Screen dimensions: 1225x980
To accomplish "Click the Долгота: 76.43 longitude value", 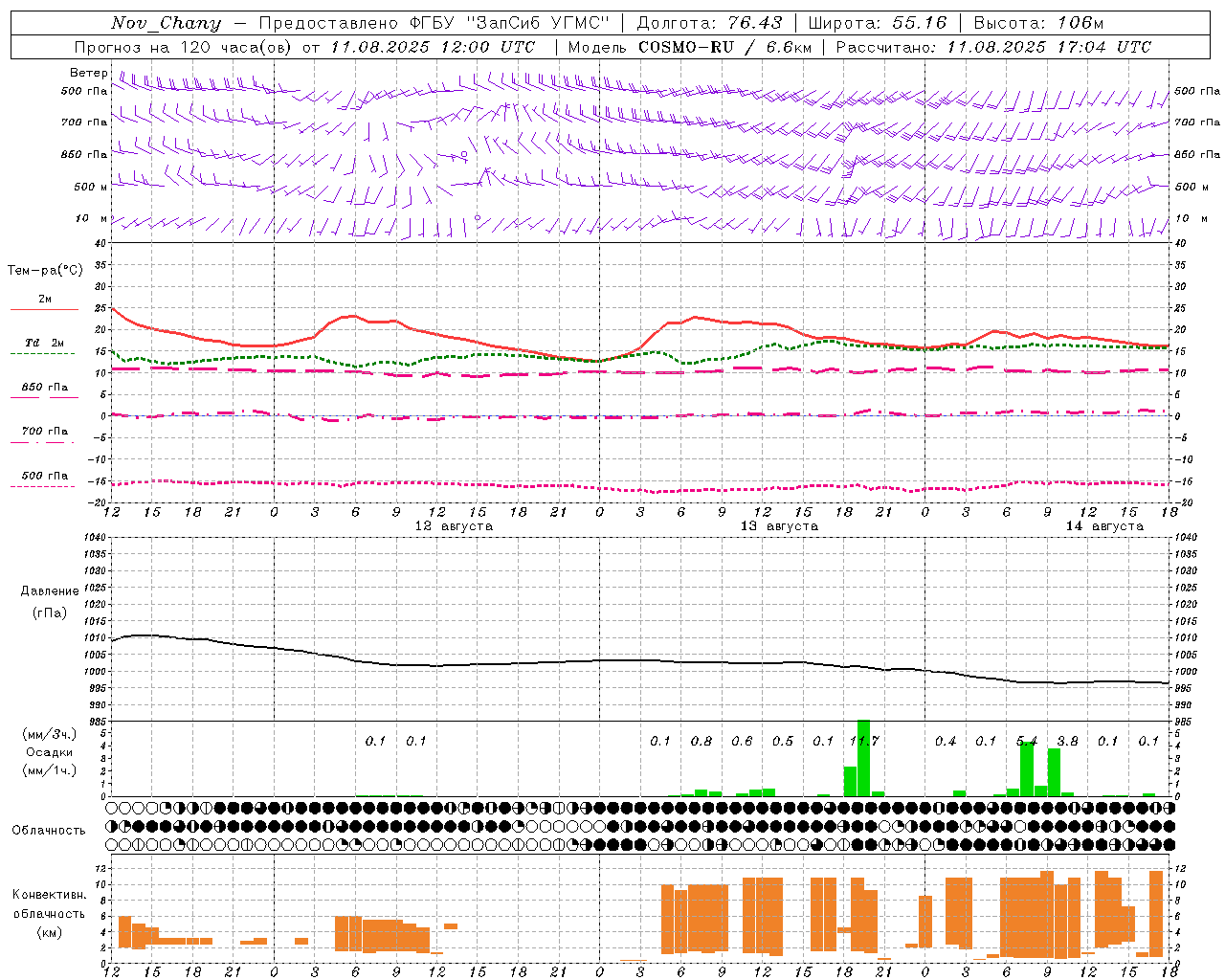I will click(x=709, y=23).
